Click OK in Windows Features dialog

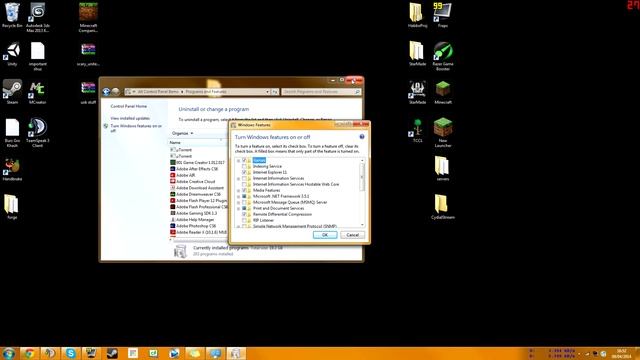[325, 235]
